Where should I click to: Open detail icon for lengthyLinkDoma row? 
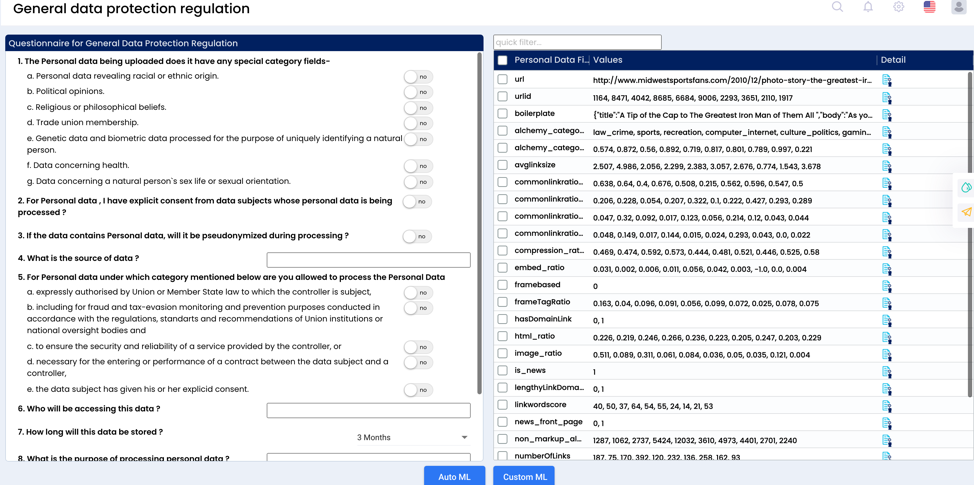pos(887,389)
